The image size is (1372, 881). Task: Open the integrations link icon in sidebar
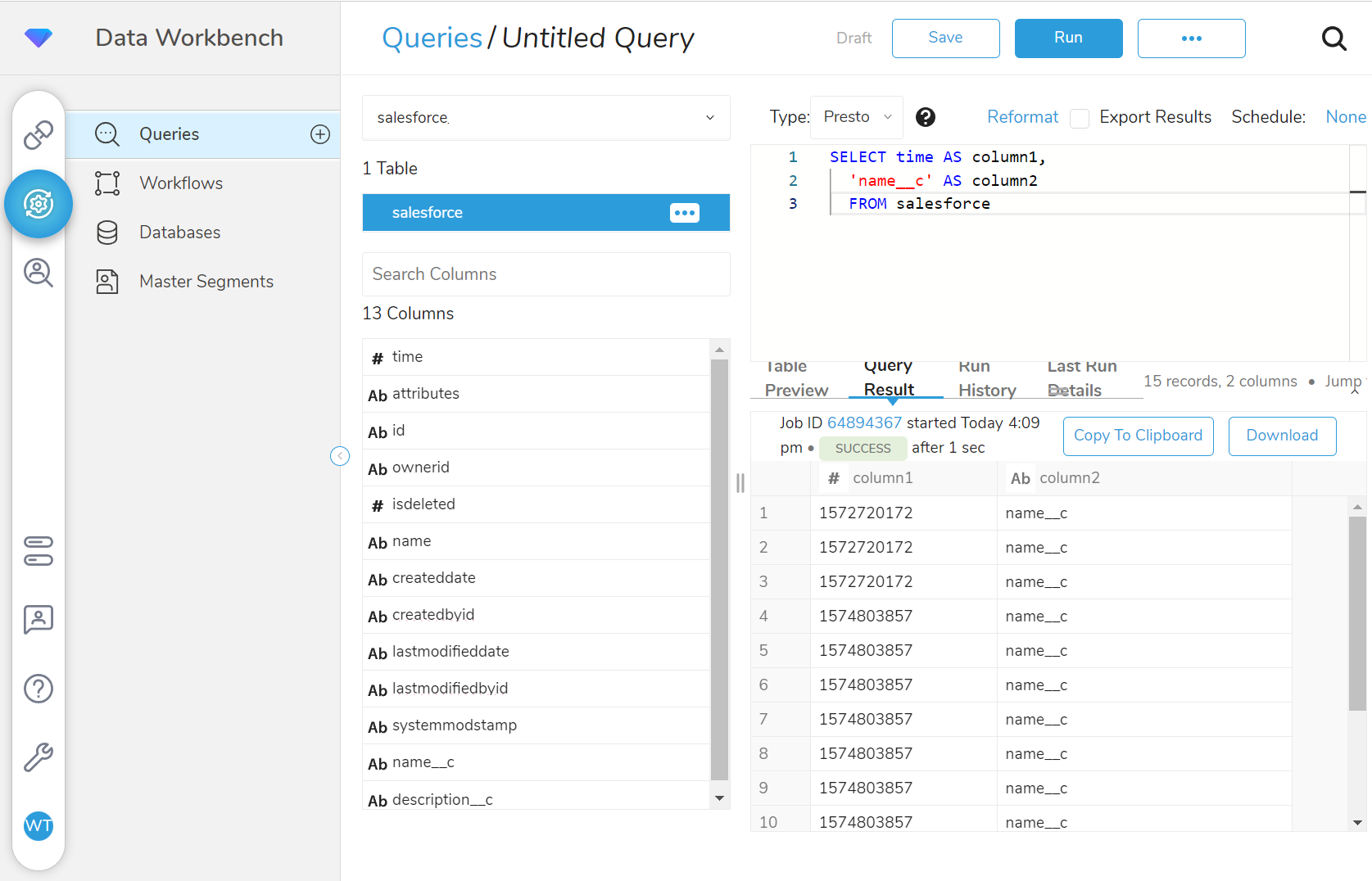[38, 134]
